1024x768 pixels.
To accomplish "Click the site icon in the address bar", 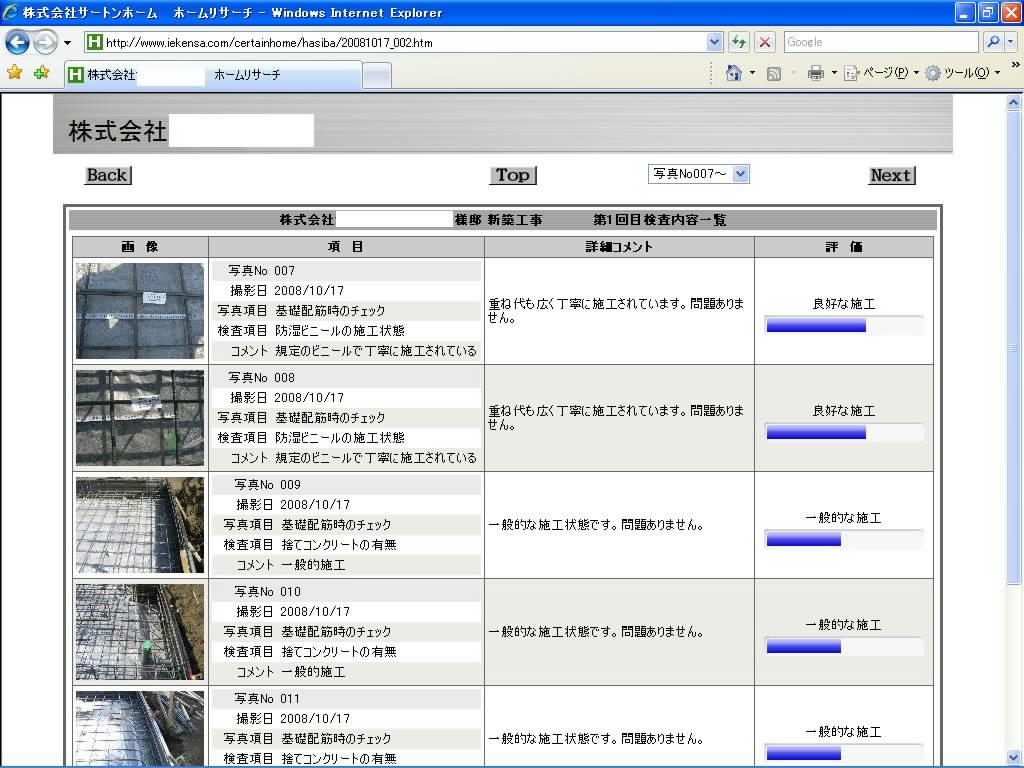I will click(x=95, y=42).
